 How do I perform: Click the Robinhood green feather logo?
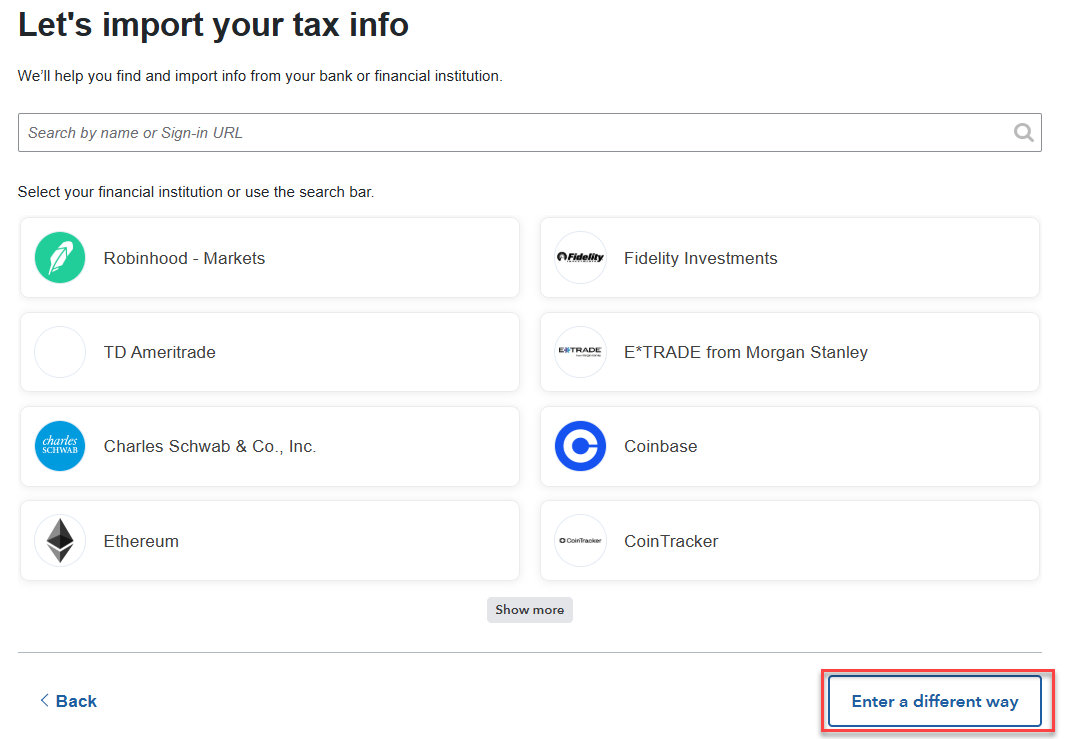(60, 258)
